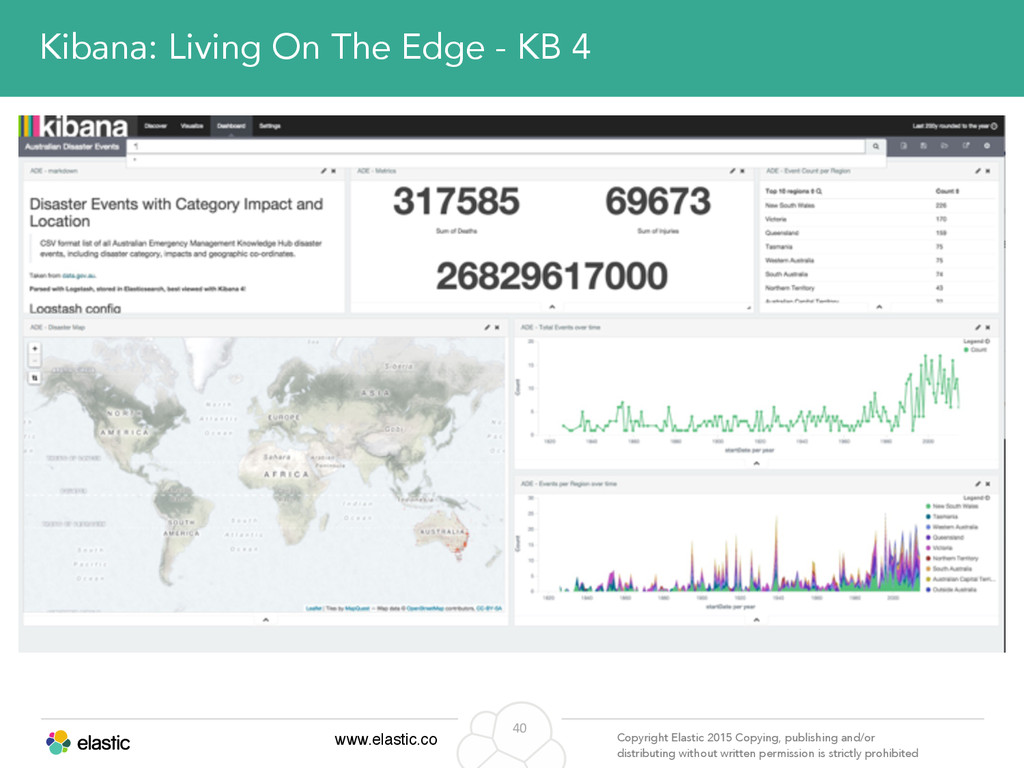Edit the Event Count per Region panel
The height and width of the screenshot is (768, 1024).
point(978,171)
